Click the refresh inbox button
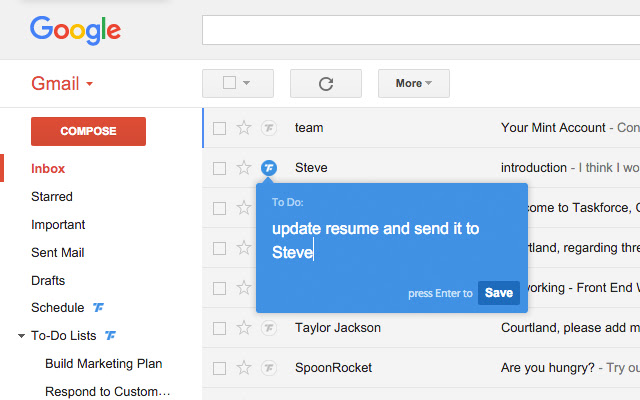Screen dimensions: 640x400 [x=325, y=83]
